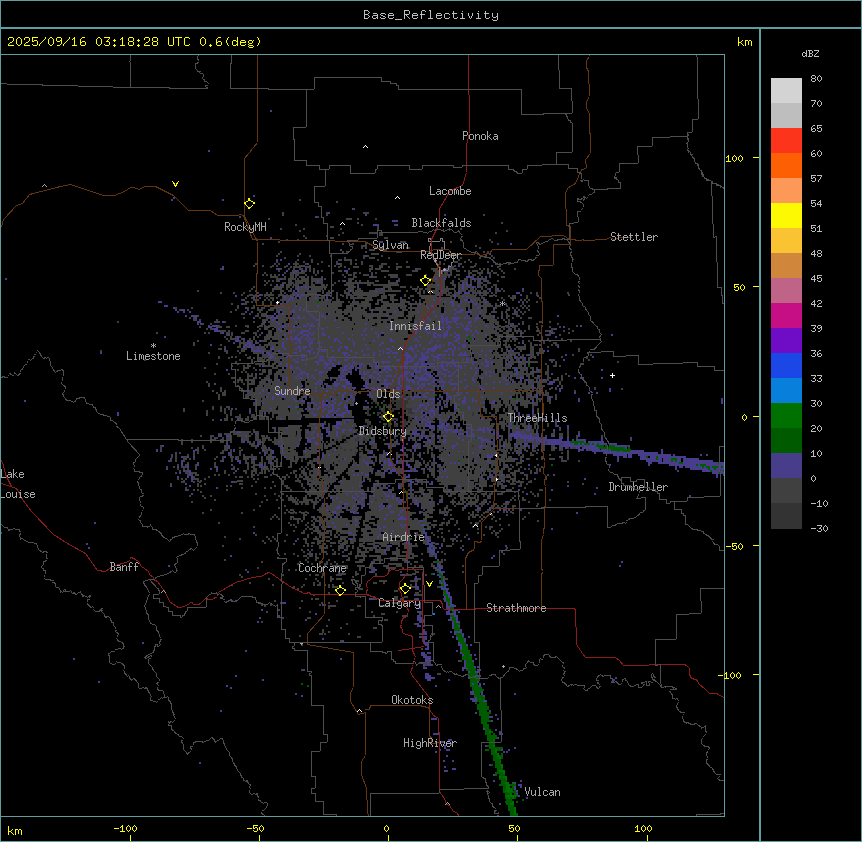This screenshot has width=862, height=842.
Task: Click the Vulcan city label
Action: pyautogui.click(x=542, y=792)
